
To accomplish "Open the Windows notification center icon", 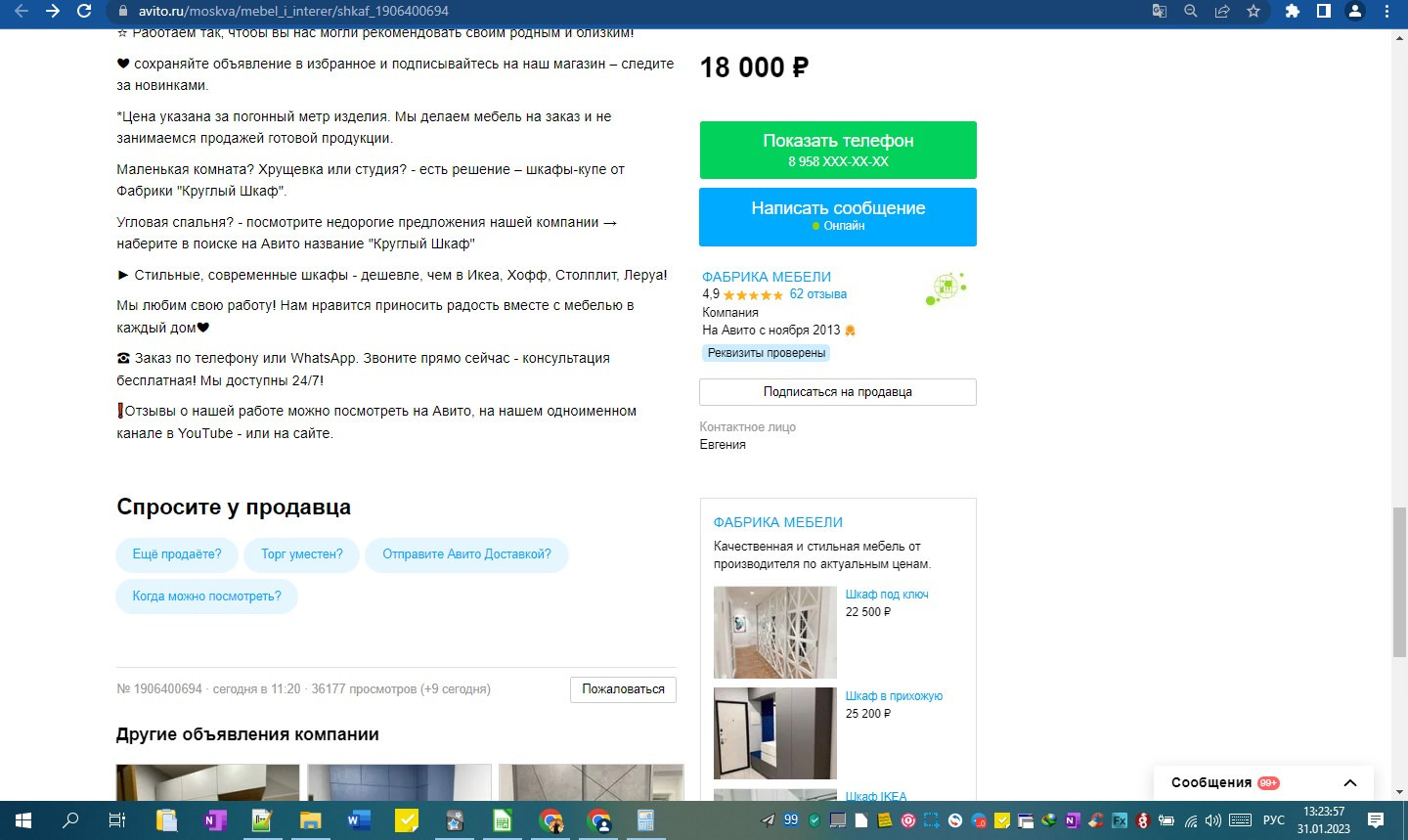I will point(1376,820).
